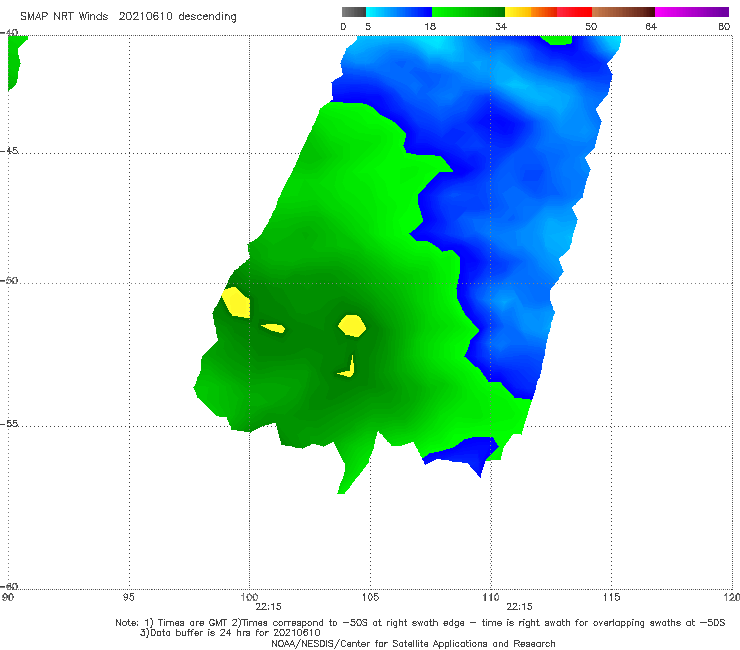The width and height of the screenshot is (740, 650).
Task: Click the gray segment of the wind color bar
Action: [354, 12]
